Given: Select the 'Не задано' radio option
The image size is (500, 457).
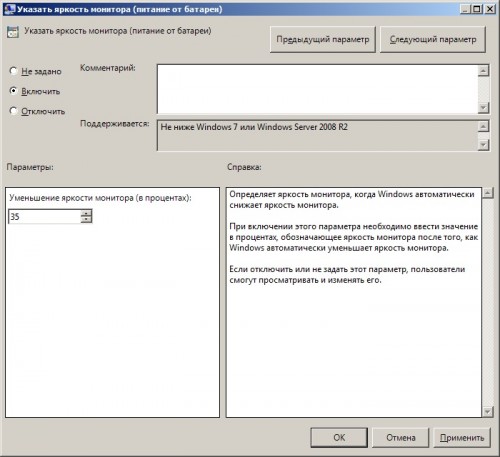Looking at the screenshot, I should pyautogui.click(x=13, y=71).
